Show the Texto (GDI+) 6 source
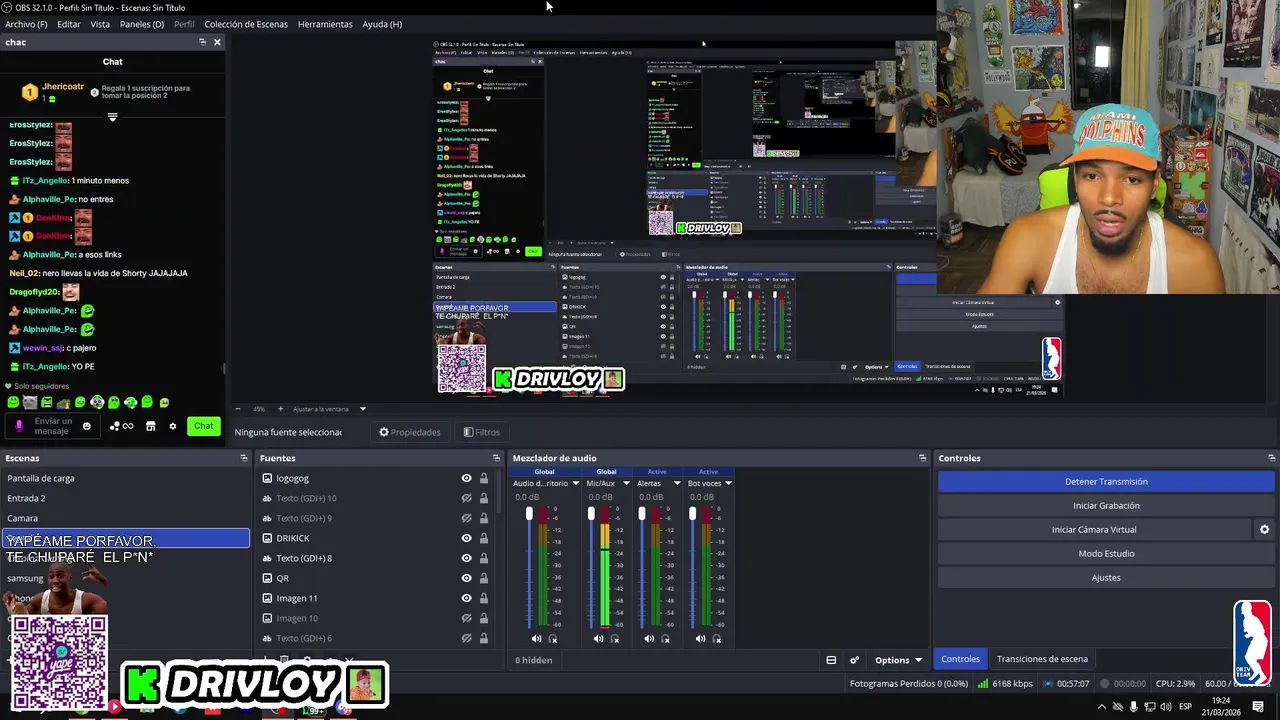1280x720 pixels. [x=466, y=638]
